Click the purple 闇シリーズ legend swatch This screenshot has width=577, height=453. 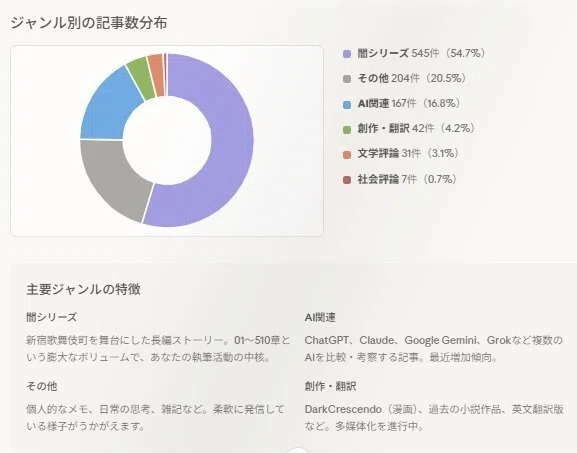[347, 54]
